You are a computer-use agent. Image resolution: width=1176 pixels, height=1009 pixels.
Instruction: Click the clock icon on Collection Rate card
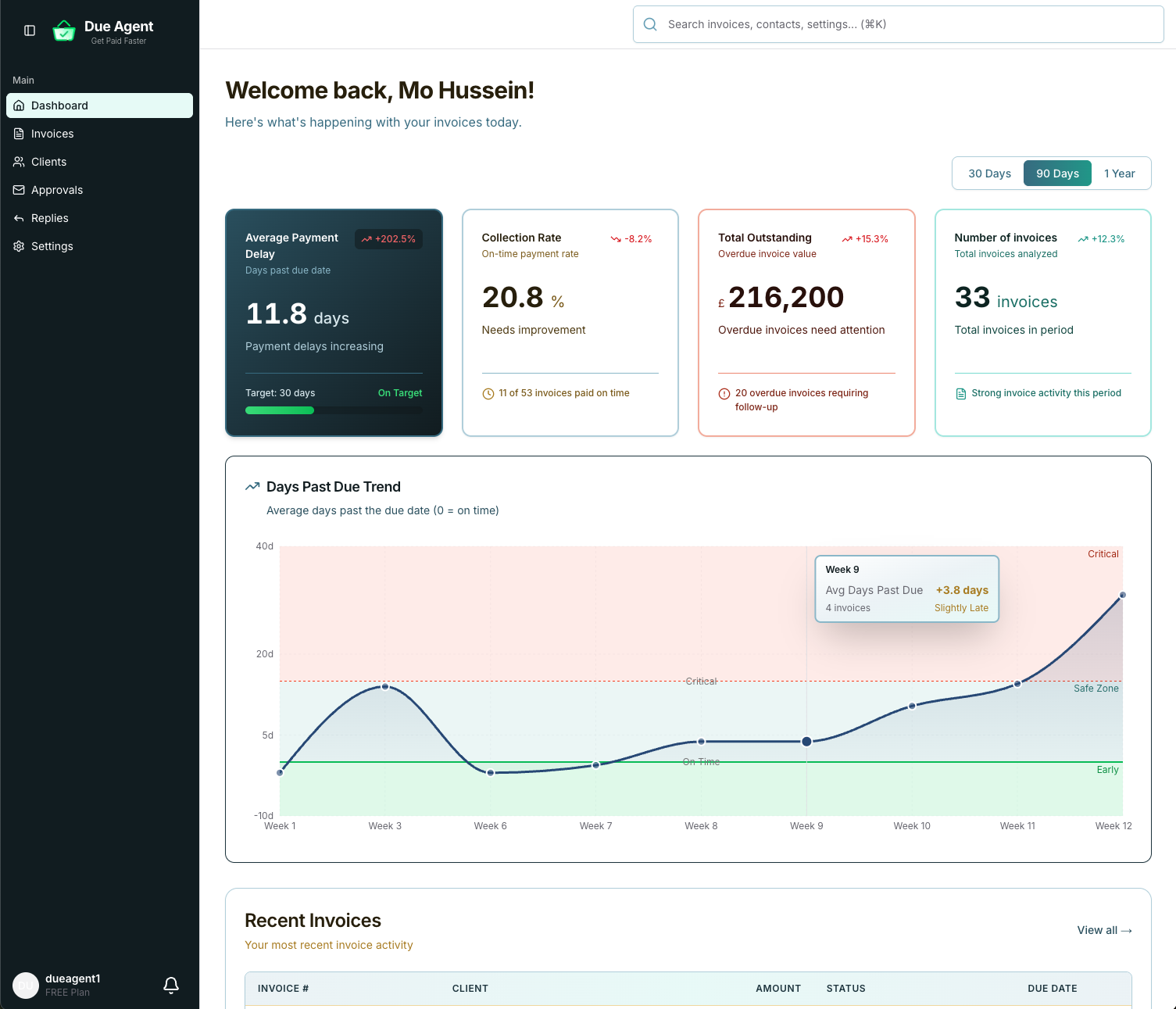click(487, 393)
